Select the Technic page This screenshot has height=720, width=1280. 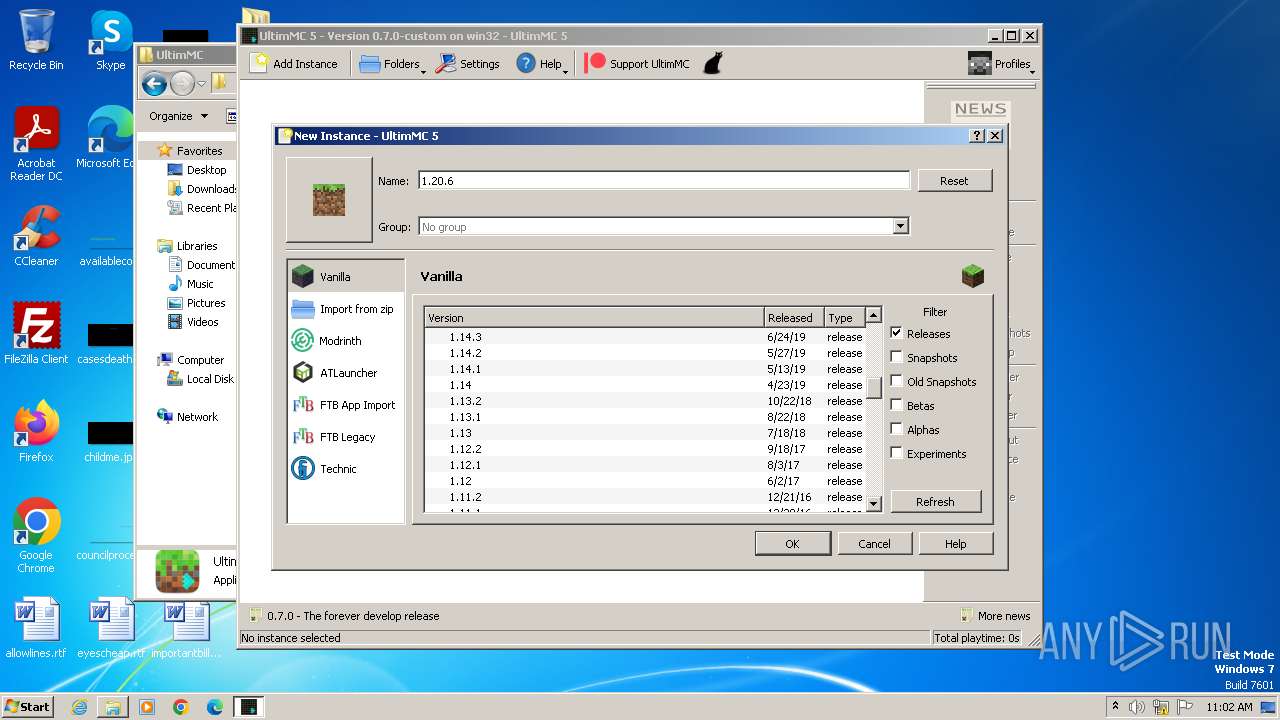tap(346, 469)
